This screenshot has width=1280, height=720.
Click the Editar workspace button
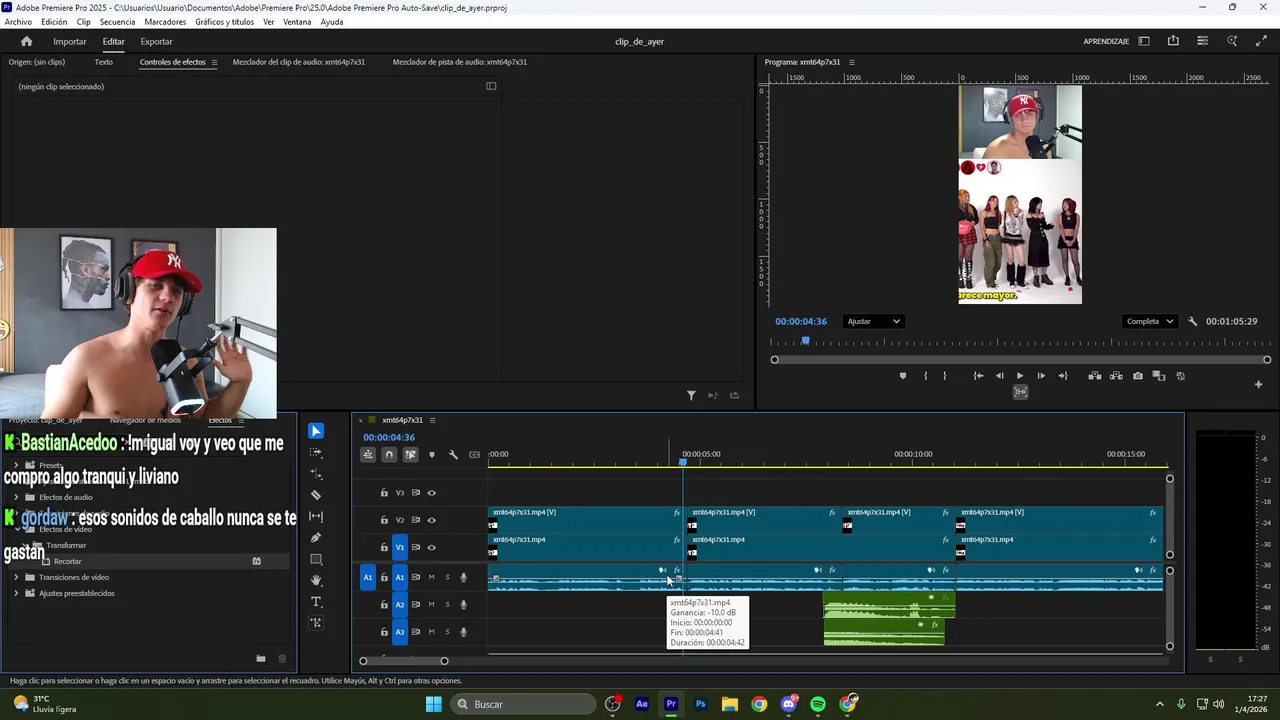point(113,42)
